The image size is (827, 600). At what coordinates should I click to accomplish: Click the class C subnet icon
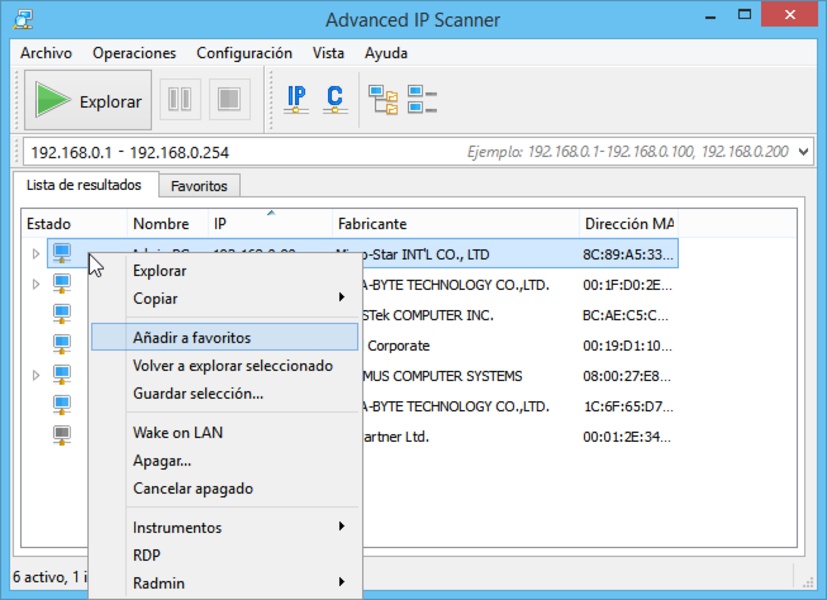point(335,99)
